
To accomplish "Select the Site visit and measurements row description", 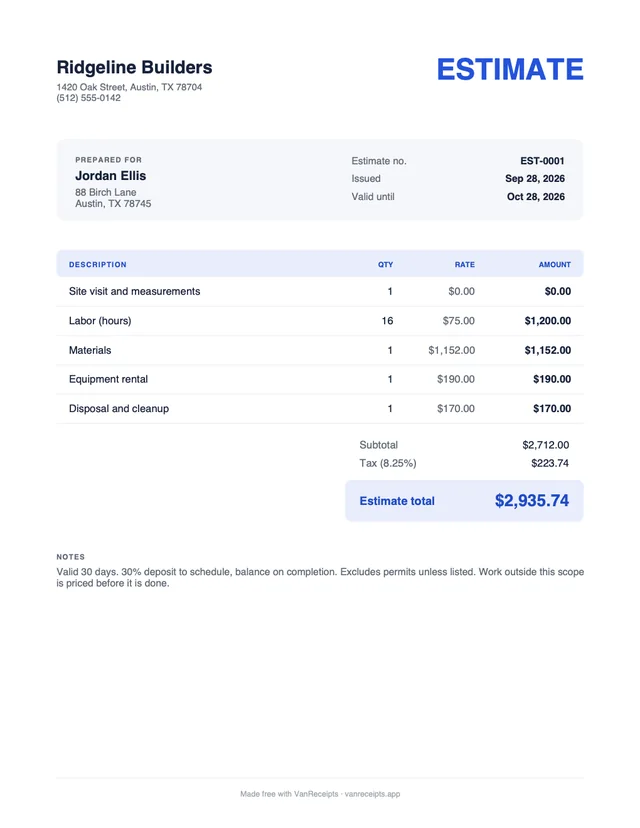I will pyautogui.click(x=135, y=291).
